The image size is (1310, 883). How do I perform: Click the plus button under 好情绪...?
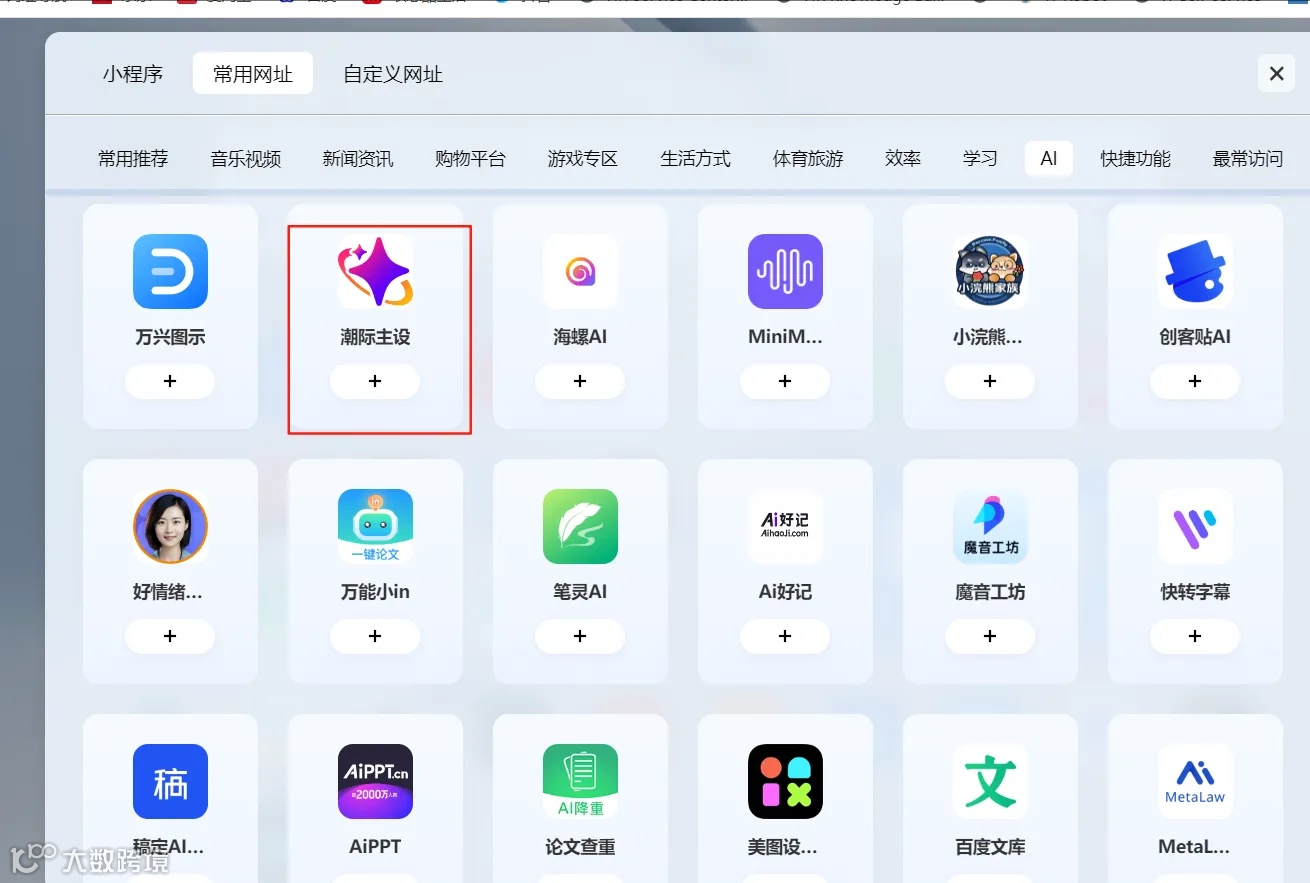pyautogui.click(x=170, y=636)
